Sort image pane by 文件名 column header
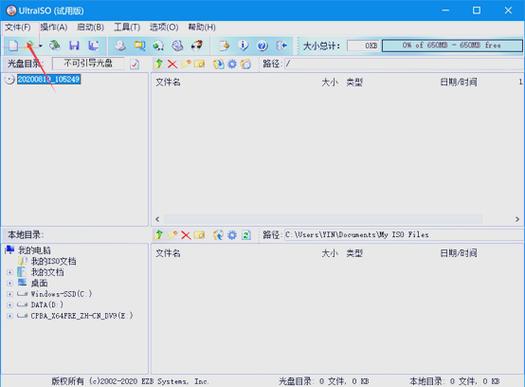The image size is (525, 387). [168, 82]
